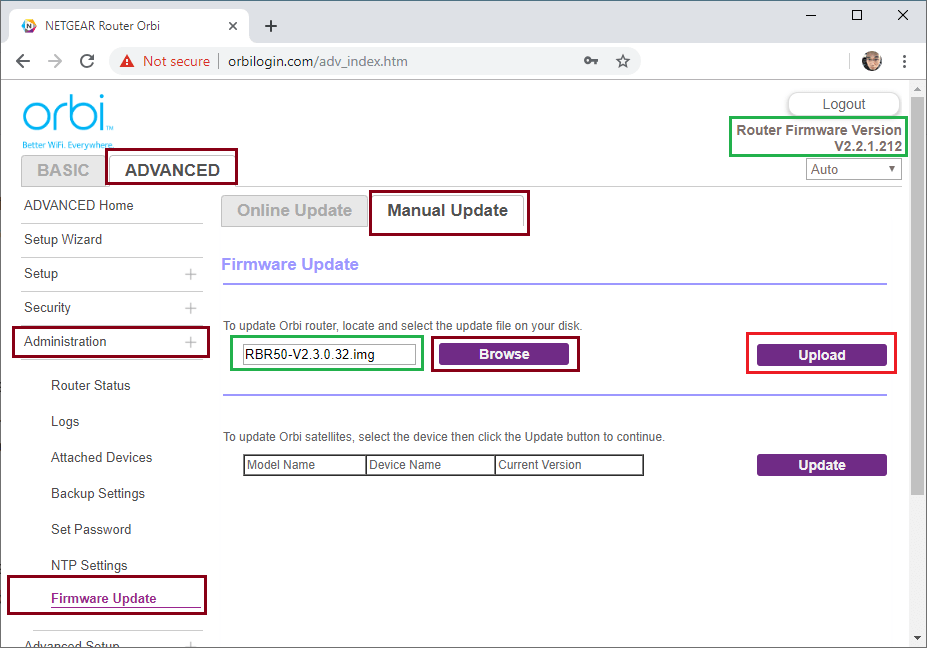Screen dimensions: 927x648
Task: Click the firmware file name field
Action: [329, 355]
